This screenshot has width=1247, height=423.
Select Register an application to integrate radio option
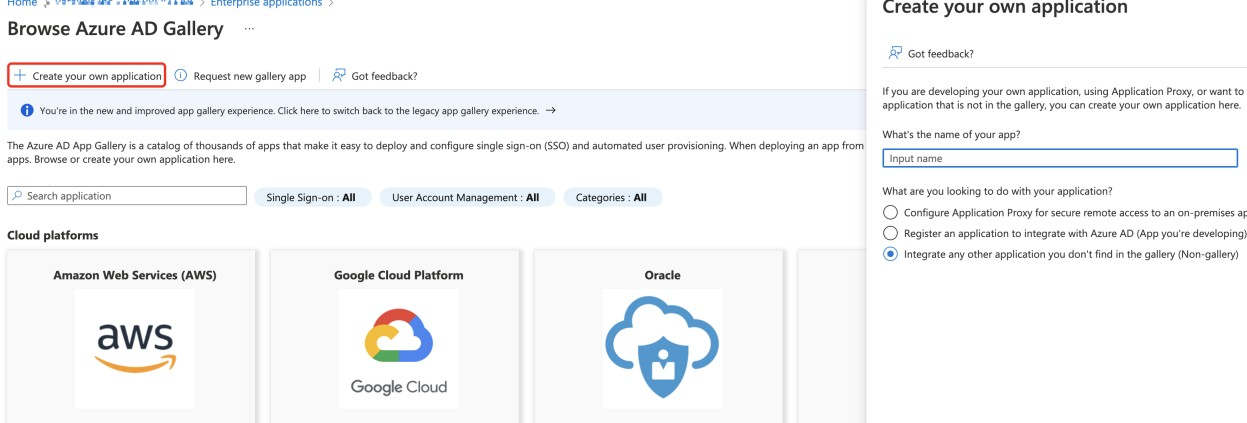tap(890, 233)
